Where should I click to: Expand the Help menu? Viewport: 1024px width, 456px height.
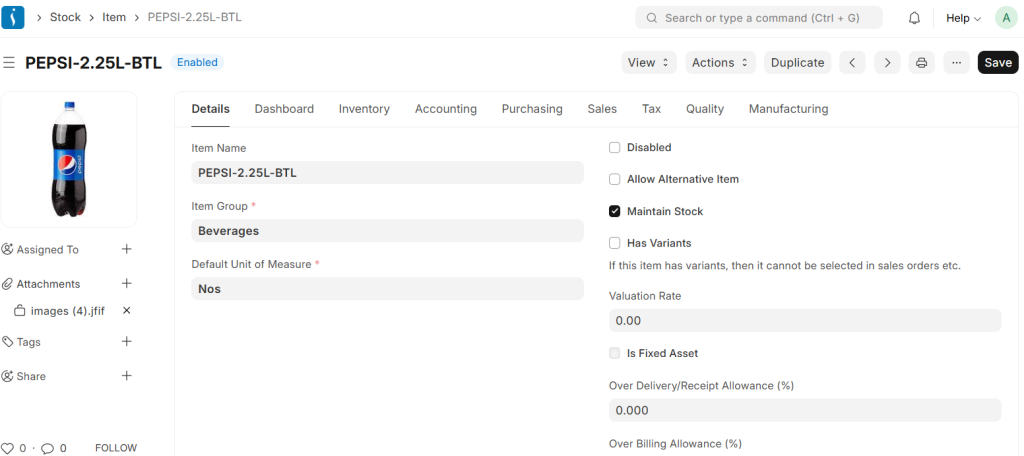pos(963,18)
